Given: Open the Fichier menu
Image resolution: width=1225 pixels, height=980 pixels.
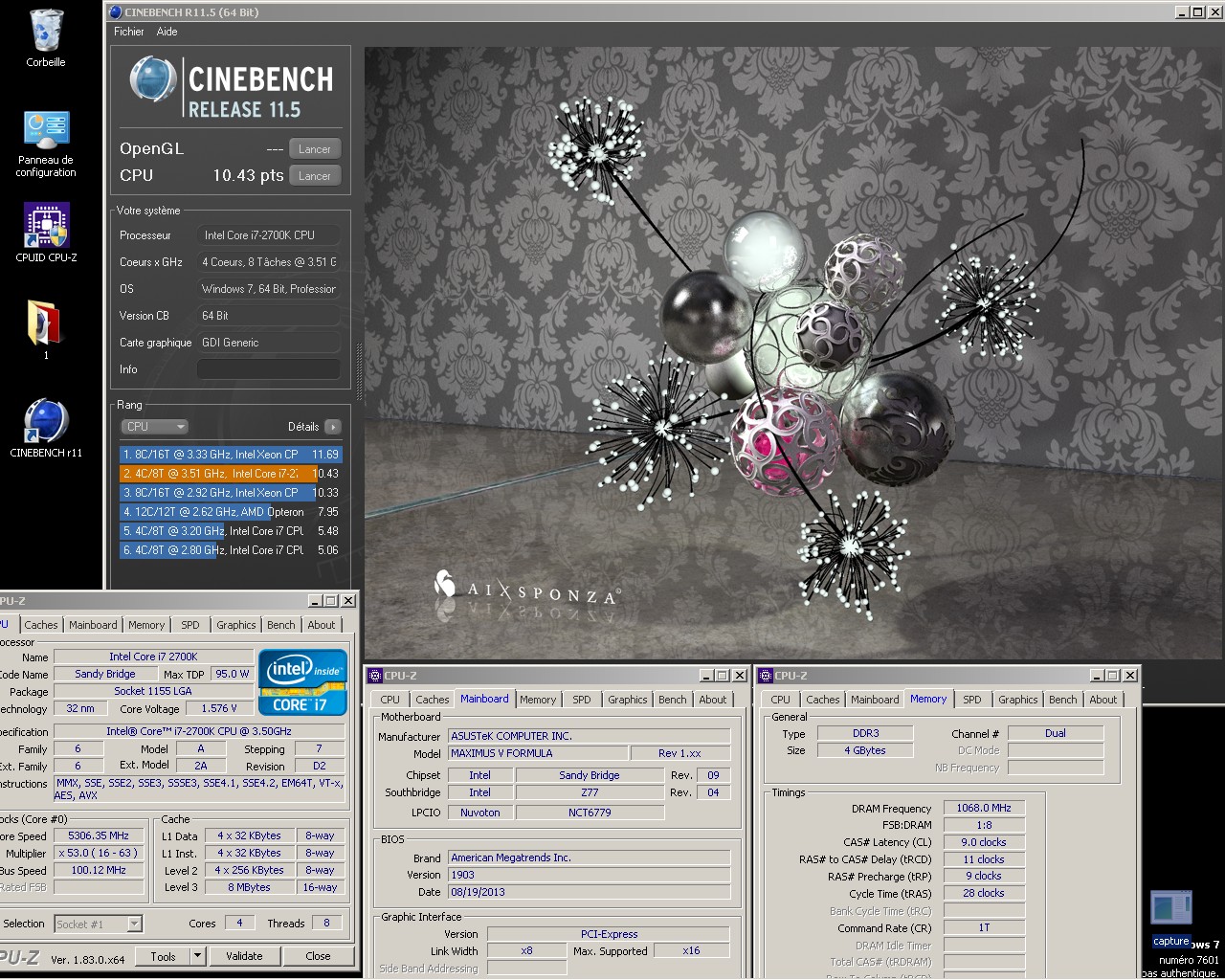Looking at the screenshot, I should click(129, 32).
